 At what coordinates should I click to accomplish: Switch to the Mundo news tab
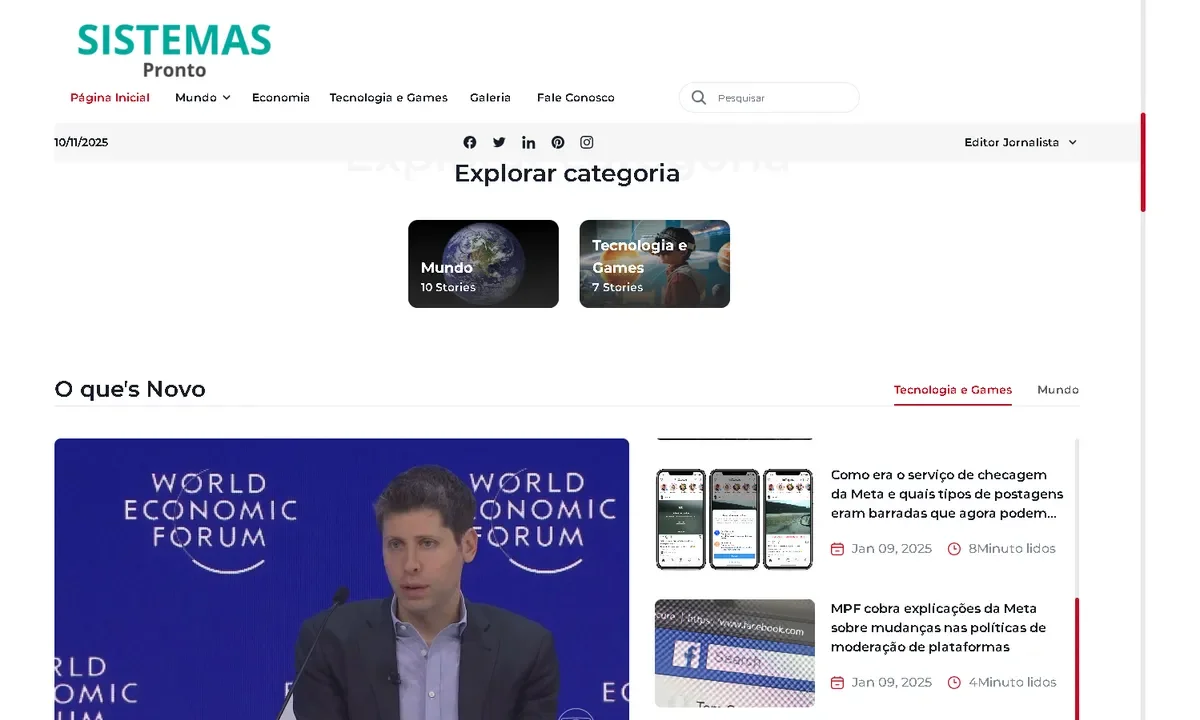tap(1057, 390)
